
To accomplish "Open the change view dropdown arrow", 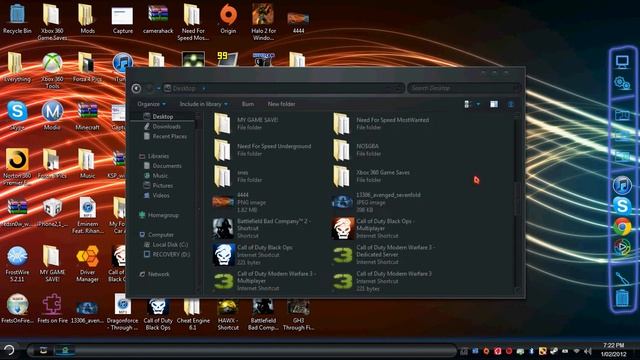I will click(478, 104).
